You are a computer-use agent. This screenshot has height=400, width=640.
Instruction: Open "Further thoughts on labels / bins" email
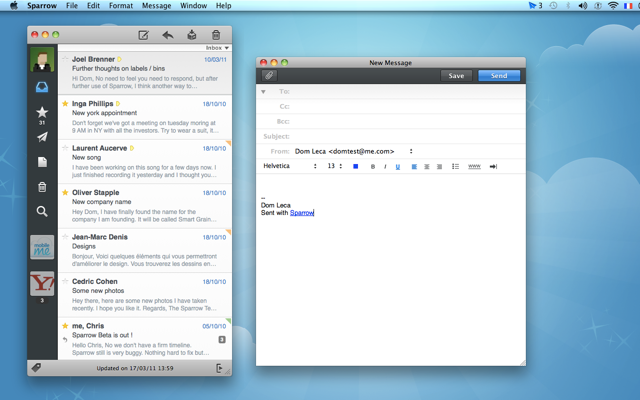point(145,73)
